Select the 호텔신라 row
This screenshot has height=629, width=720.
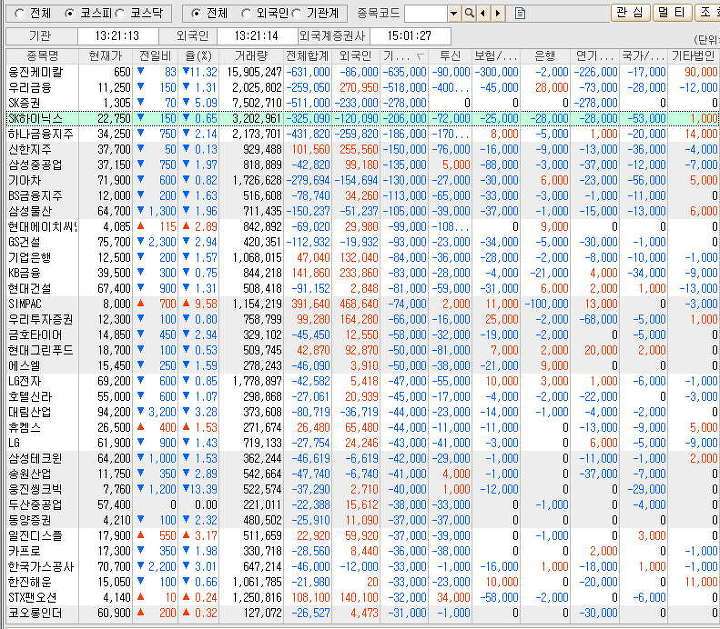[x=363, y=397]
